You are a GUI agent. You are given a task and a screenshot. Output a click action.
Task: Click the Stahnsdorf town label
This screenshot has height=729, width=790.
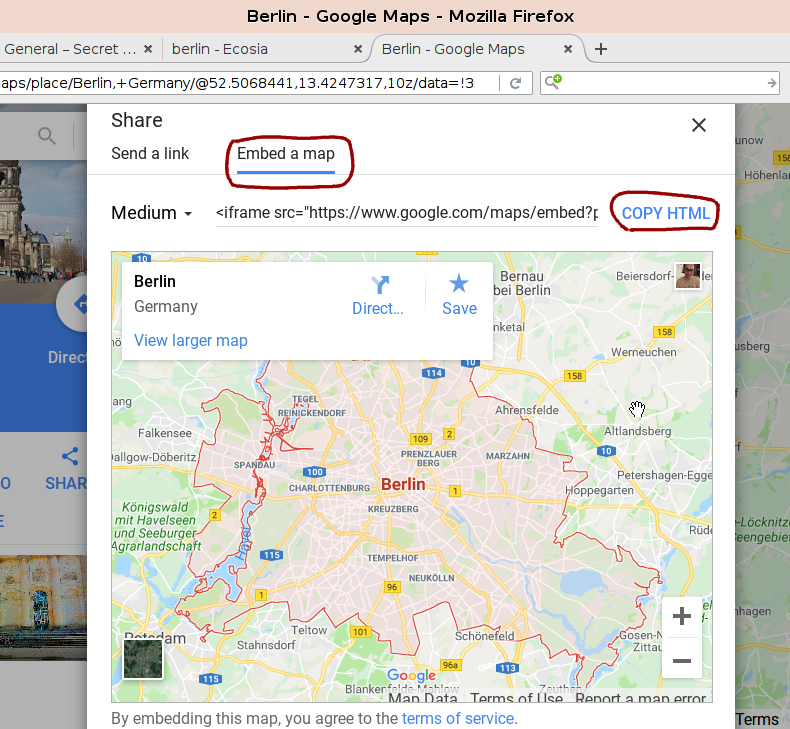point(266,645)
